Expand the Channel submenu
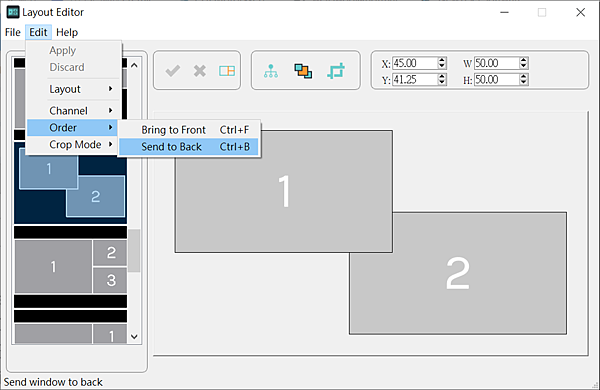 click(x=72, y=111)
